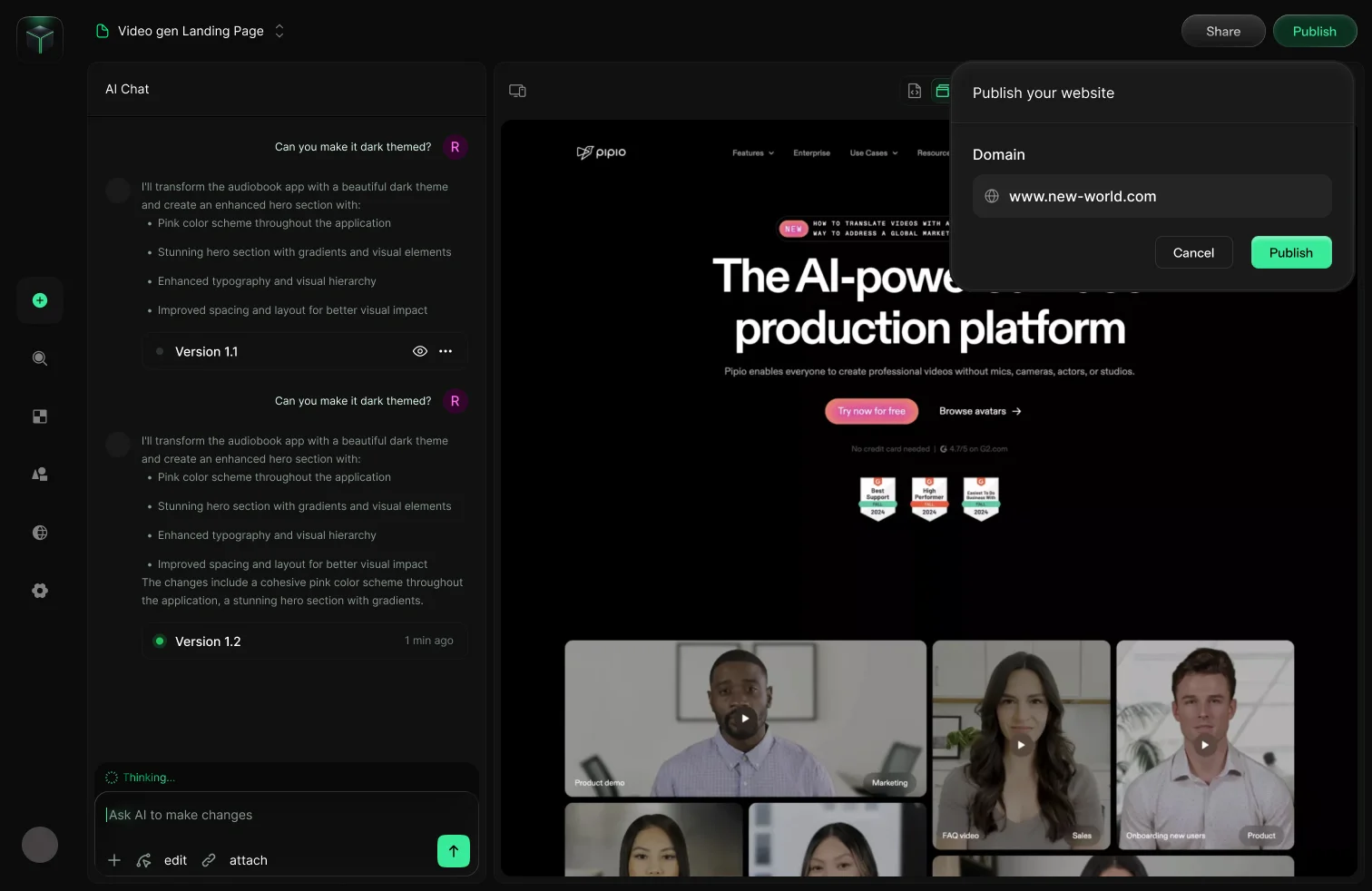Click Enterprise in the preview navigation
The height and width of the screenshot is (891, 1372).
click(812, 153)
